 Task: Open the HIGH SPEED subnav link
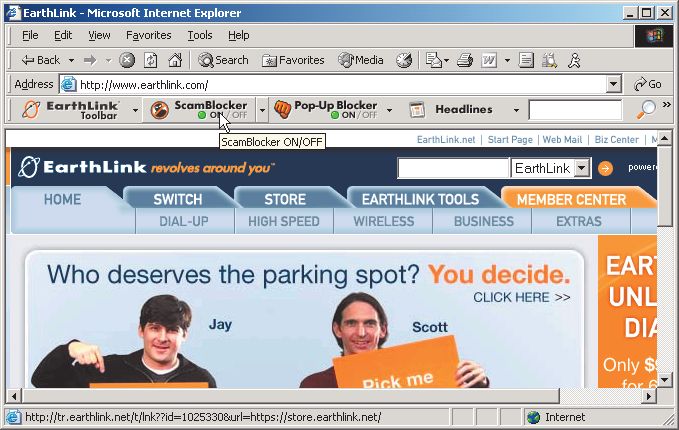pyautogui.click(x=284, y=221)
